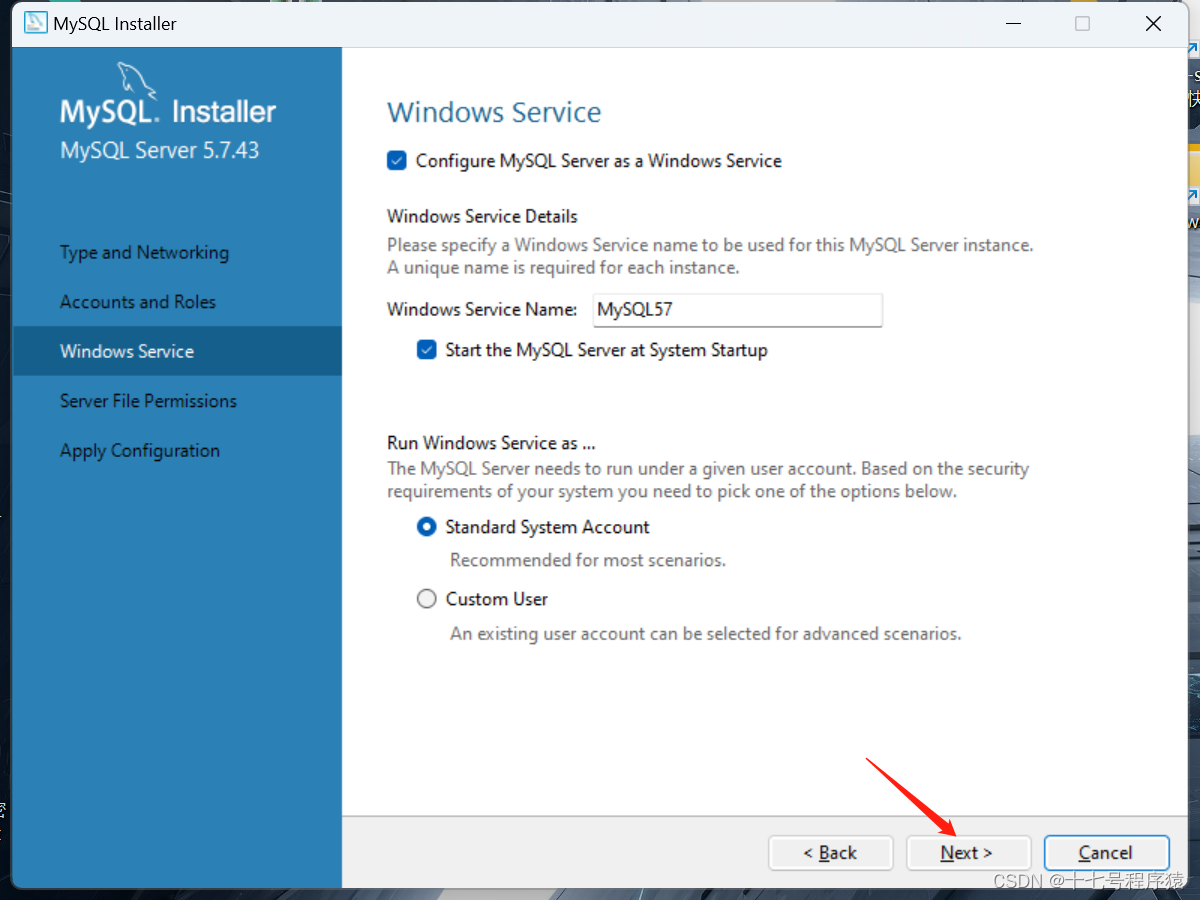This screenshot has height=900, width=1200.
Task: Go to Server File Permissions step
Action: pos(148,401)
